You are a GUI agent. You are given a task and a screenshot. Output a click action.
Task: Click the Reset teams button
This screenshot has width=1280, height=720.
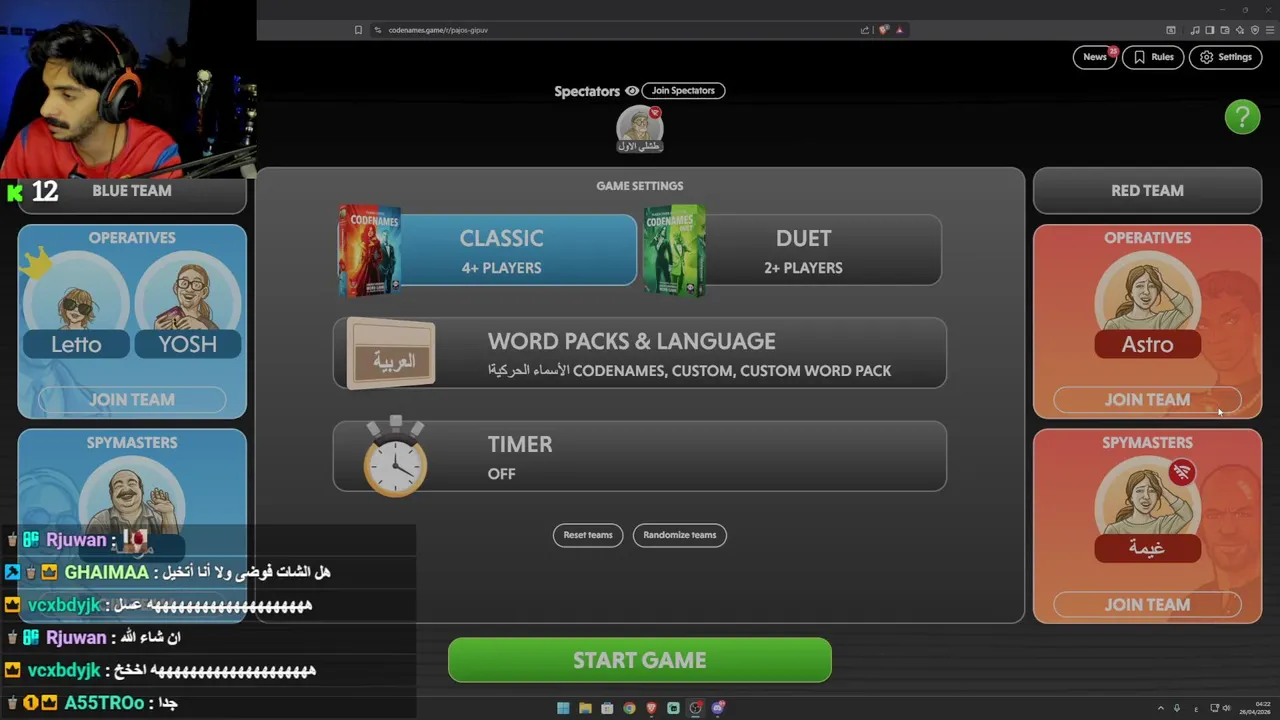588,535
